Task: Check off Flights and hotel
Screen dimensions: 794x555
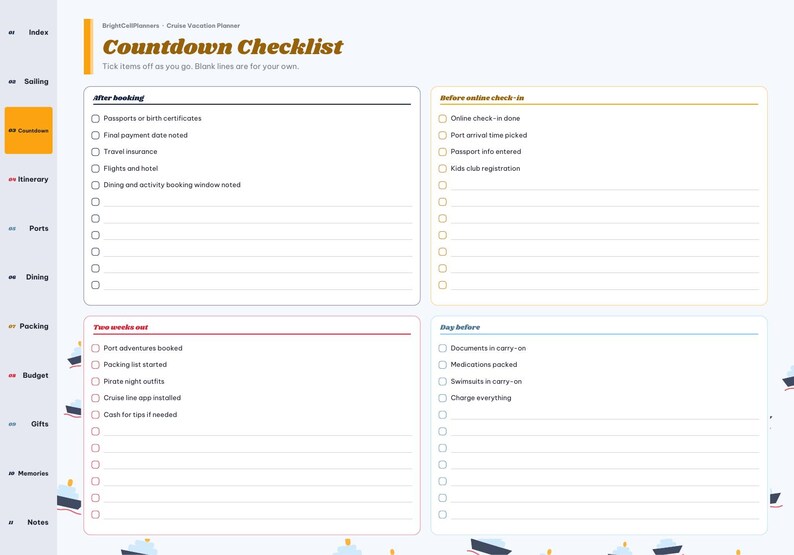Action: [95, 169]
